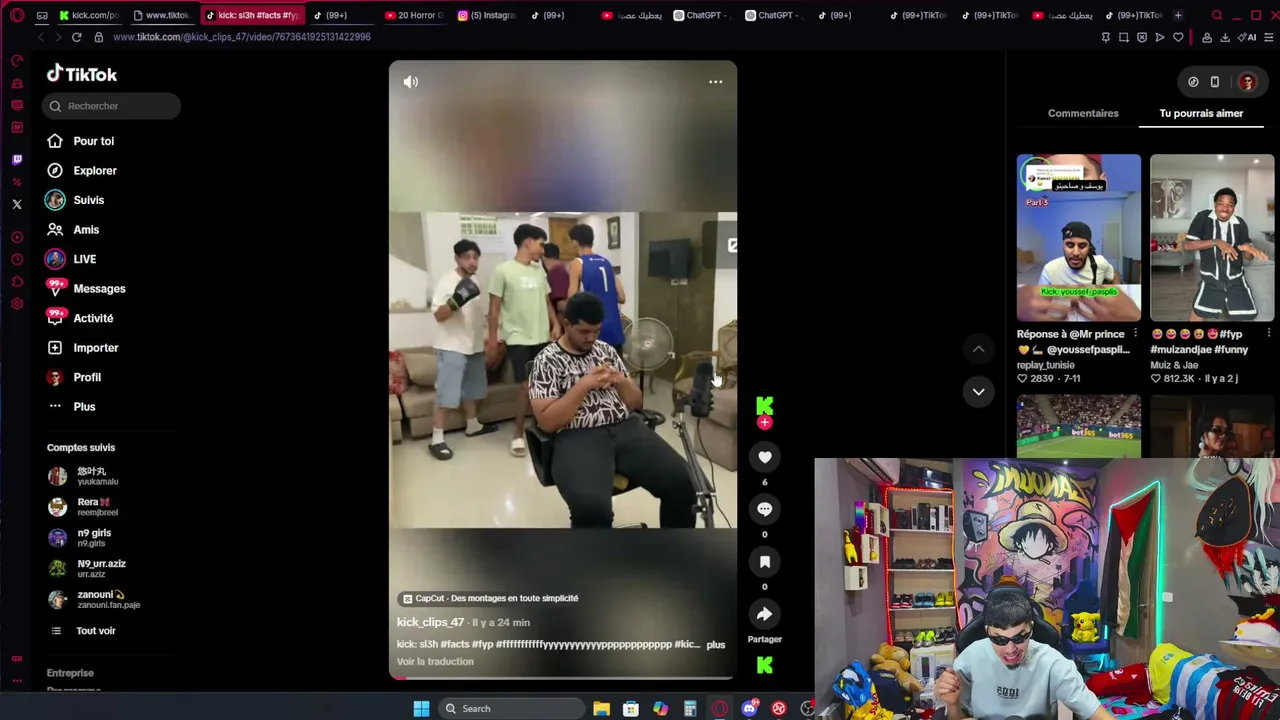This screenshot has width=1280, height=720.
Task: Open more options for the #muizandjae video
Action: pyautogui.click(x=1269, y=334)
